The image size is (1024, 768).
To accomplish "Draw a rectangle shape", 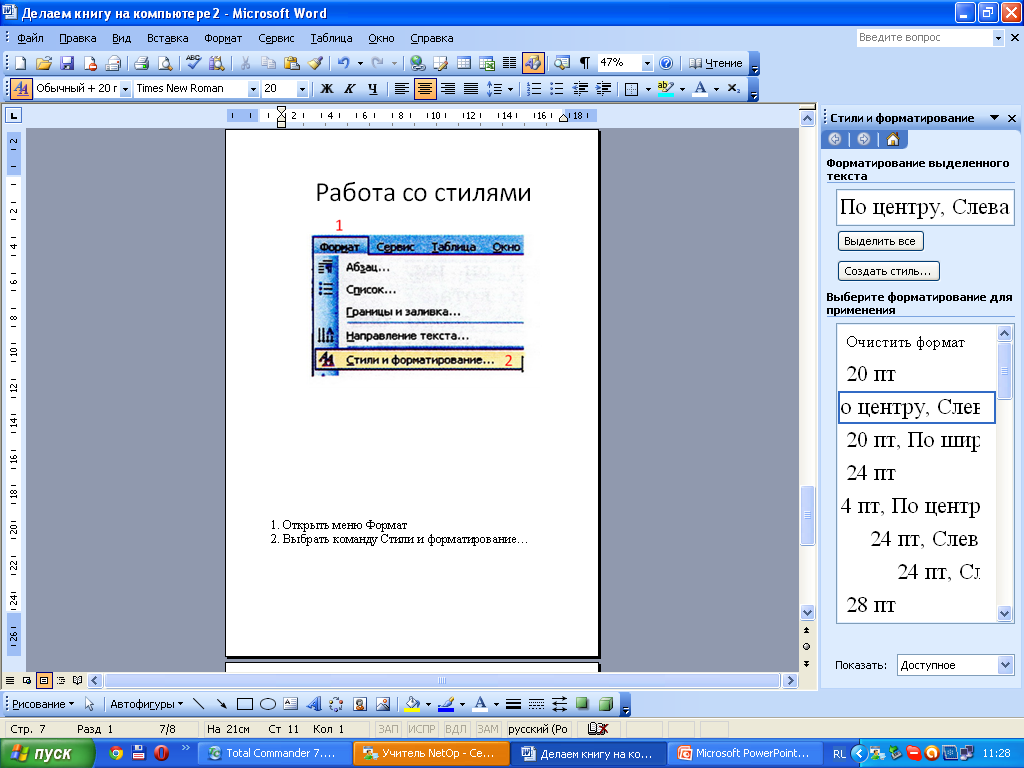I will (x=245, y=704).
